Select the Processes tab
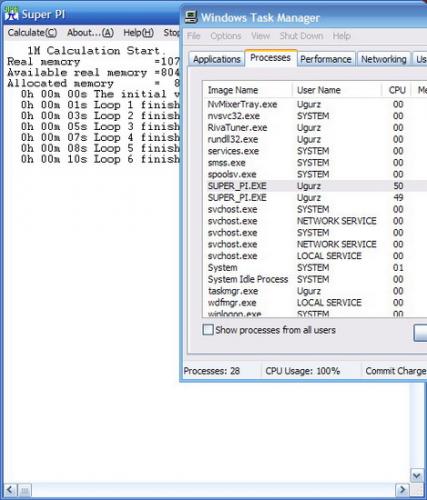The width and height of the screenshot is (427, 500). pyautogui.click(x=270, y=58)
